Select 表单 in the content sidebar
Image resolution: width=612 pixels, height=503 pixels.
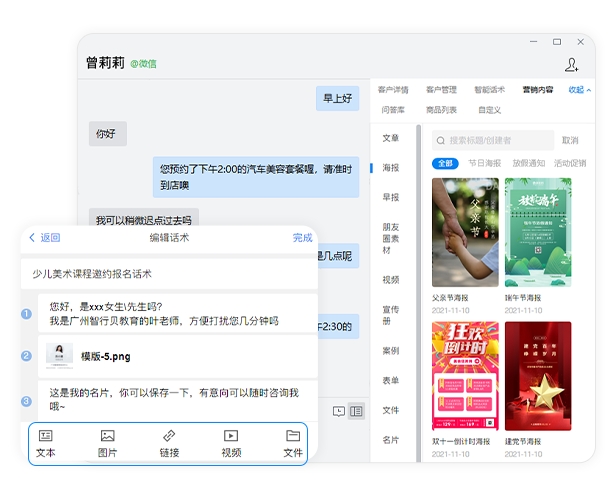391,380
